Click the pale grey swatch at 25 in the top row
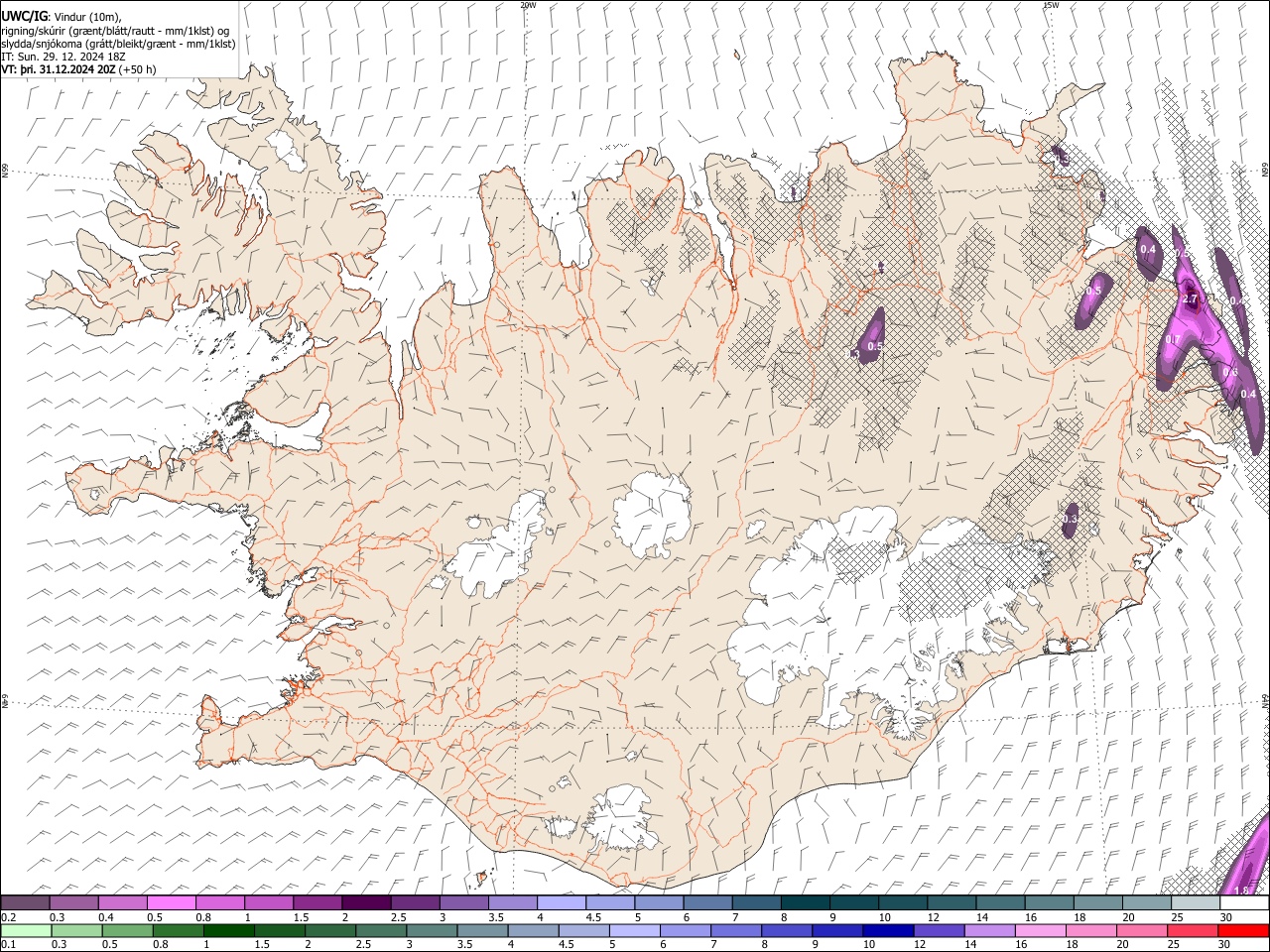Screen dimensions: 1270x952 [x=1196, y=902]
